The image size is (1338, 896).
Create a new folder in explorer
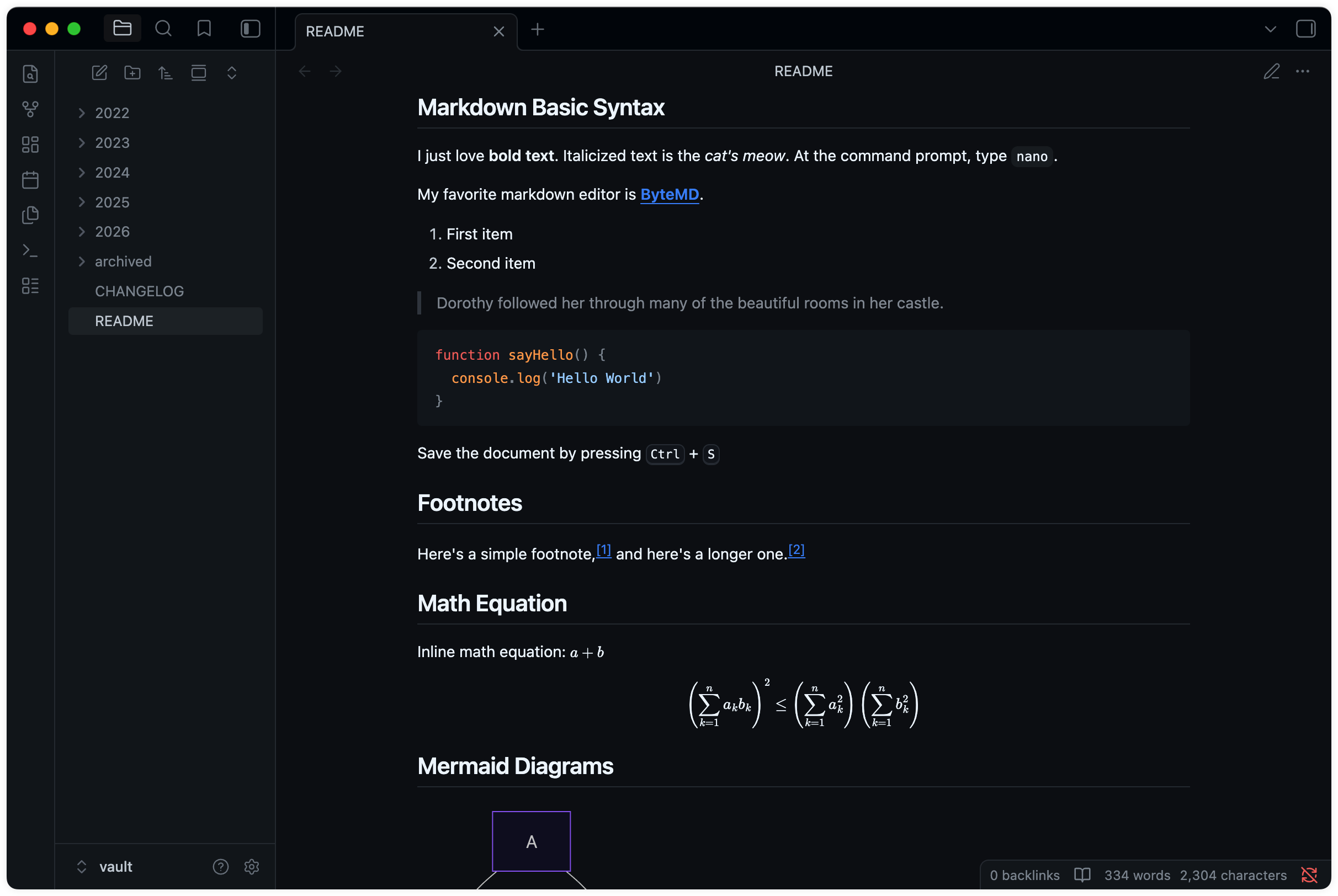pyautogui.click(x=132, y=73)
